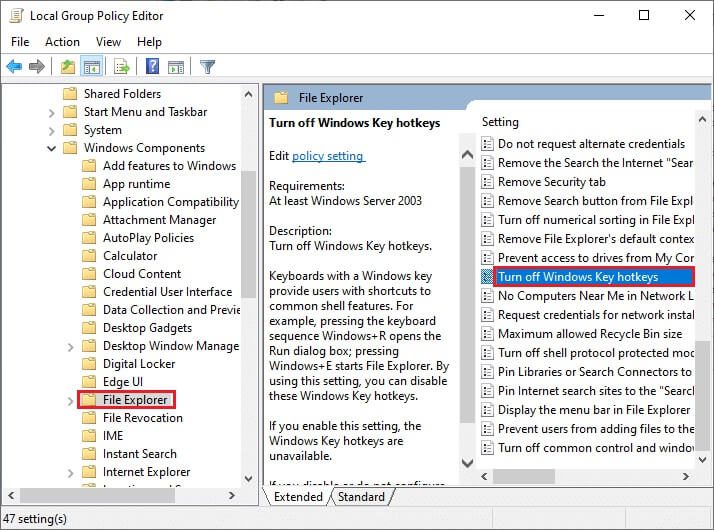Select Prevent users from adding files setting

tap(596, 429)
